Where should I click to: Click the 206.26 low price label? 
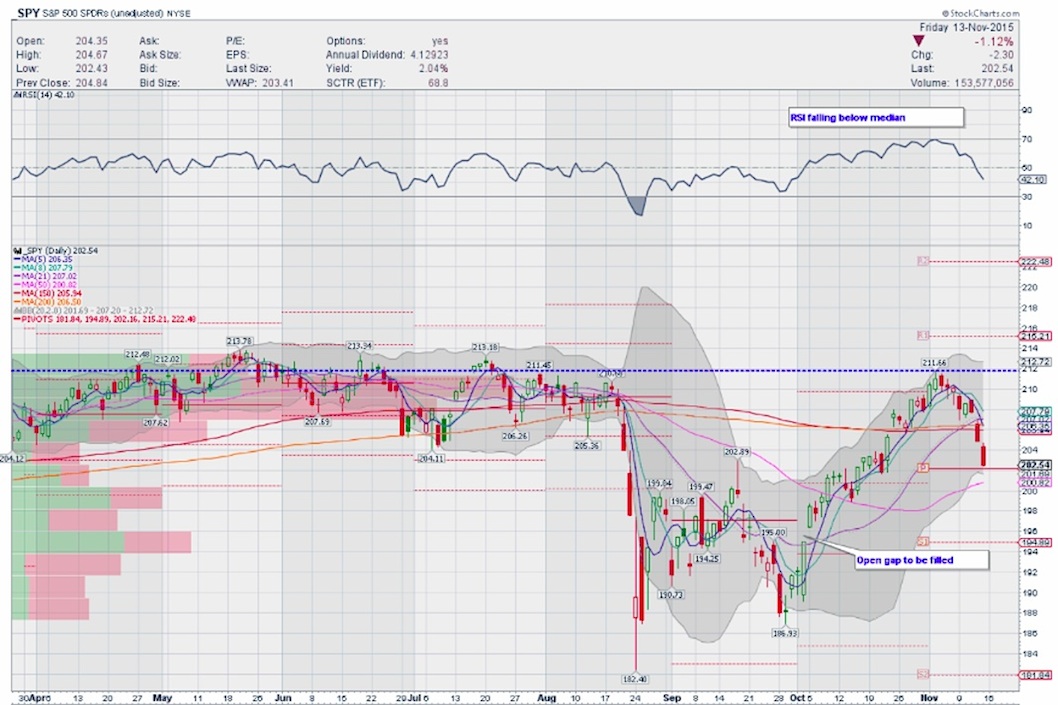[515, 436]
